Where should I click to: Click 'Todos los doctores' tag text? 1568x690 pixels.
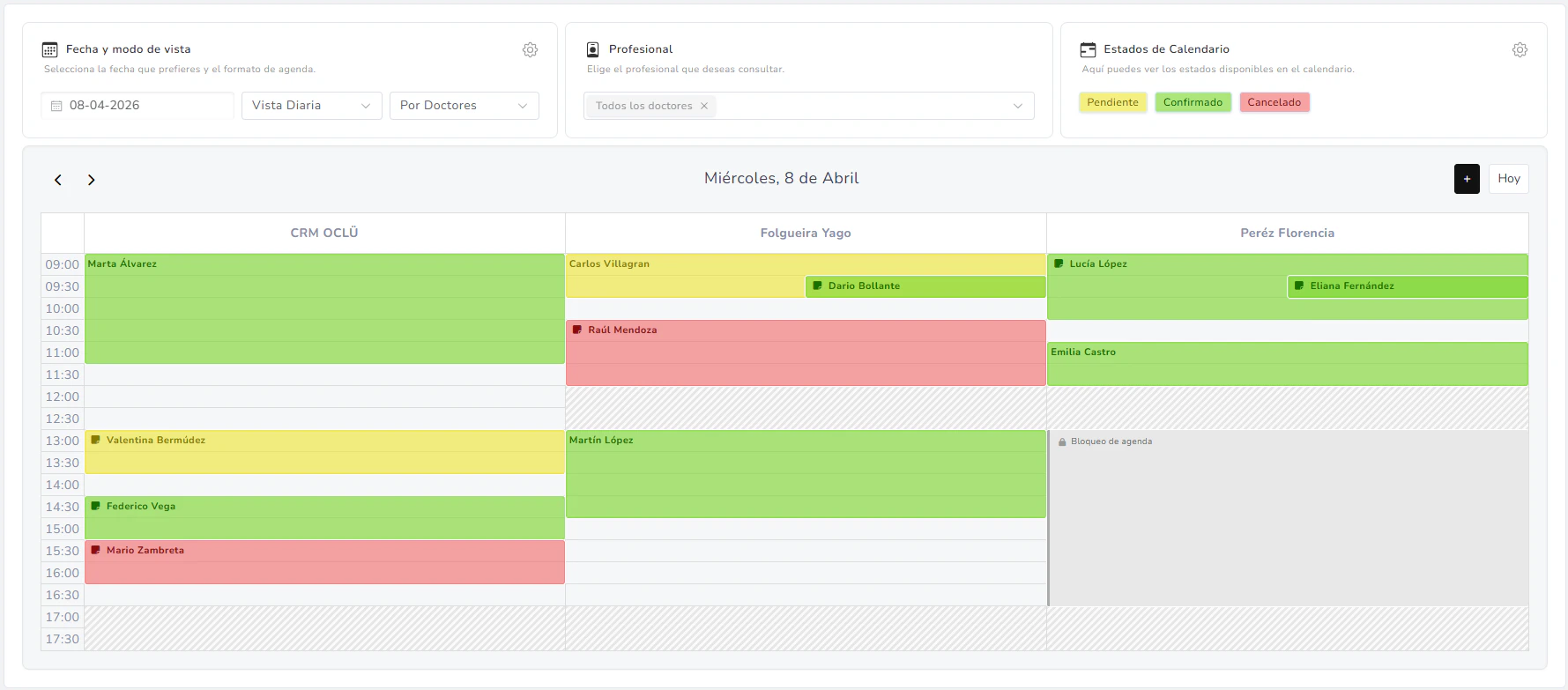pyautogui.click(x=643, y=106)
